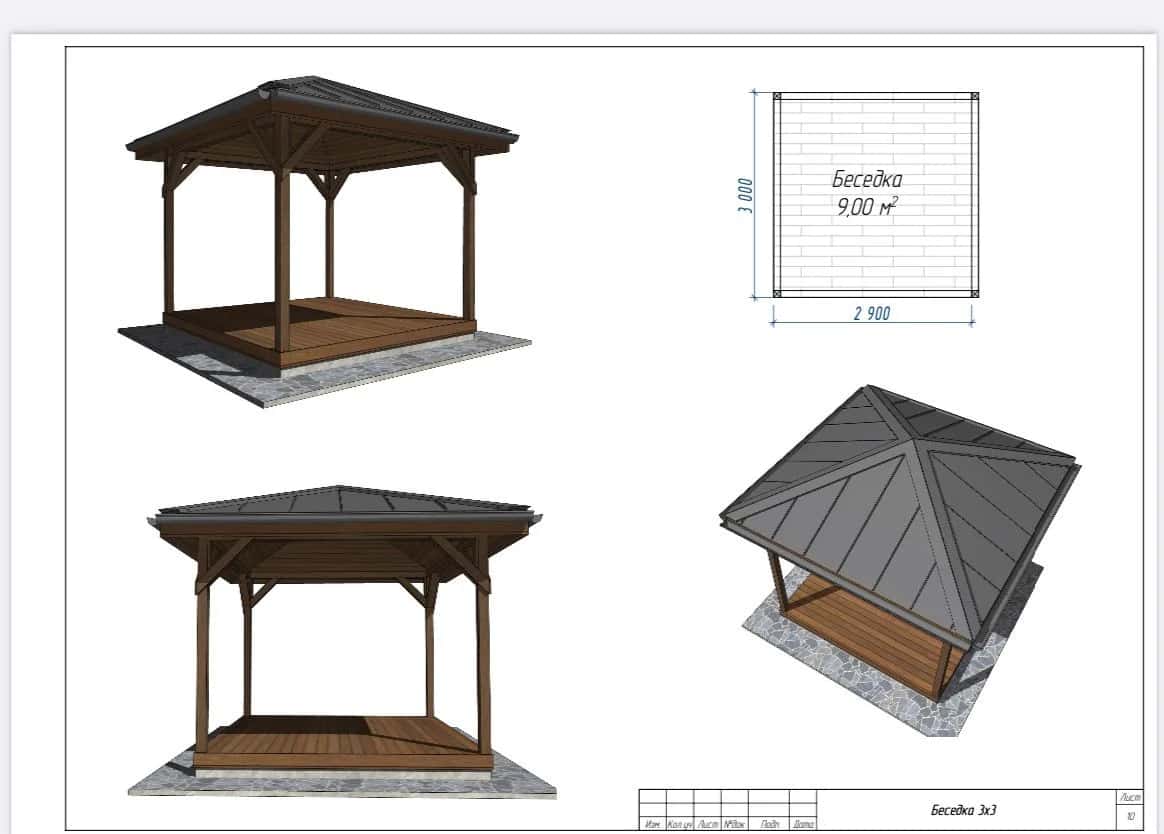Select the bottom-left post marker in plan
The width and height of the screenshot is (1164, 834).
[777, 294]
